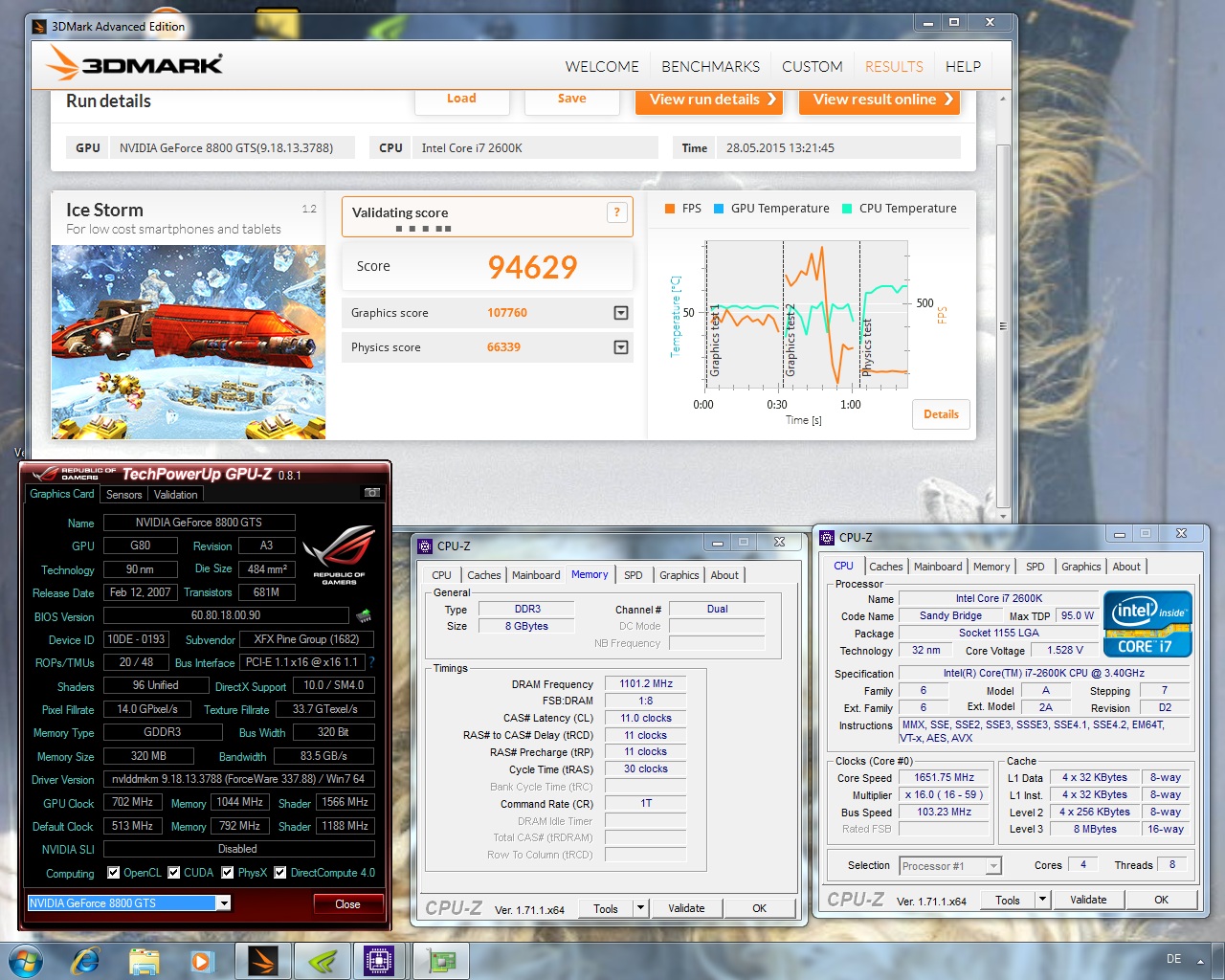Click the GPU-Z graphics card taskbar icon
This screenshot has width=1225, height=980.
coord(440,960)
